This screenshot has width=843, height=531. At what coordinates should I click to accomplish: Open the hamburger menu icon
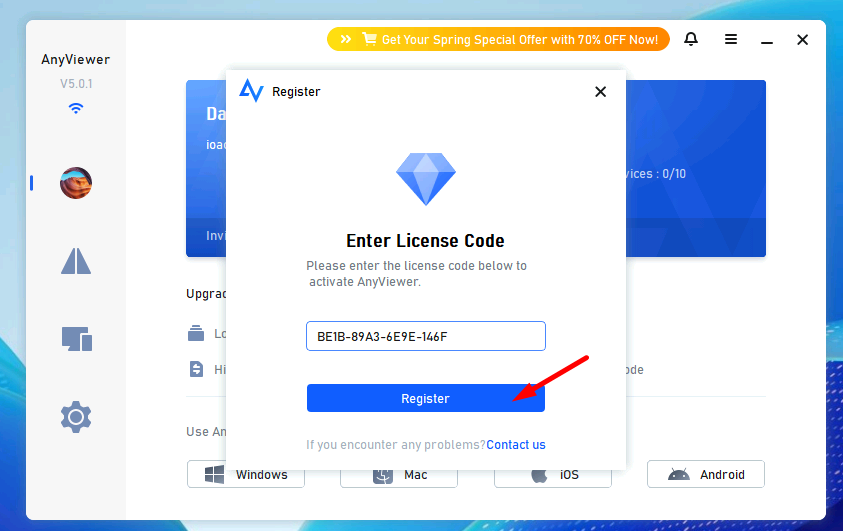(731, 39)
